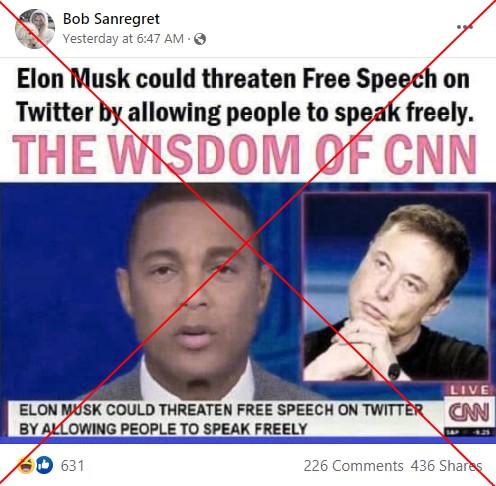Click the bold meme headline about Free Speech
Screen dimensions: 496x486
(x=245, y=95)
